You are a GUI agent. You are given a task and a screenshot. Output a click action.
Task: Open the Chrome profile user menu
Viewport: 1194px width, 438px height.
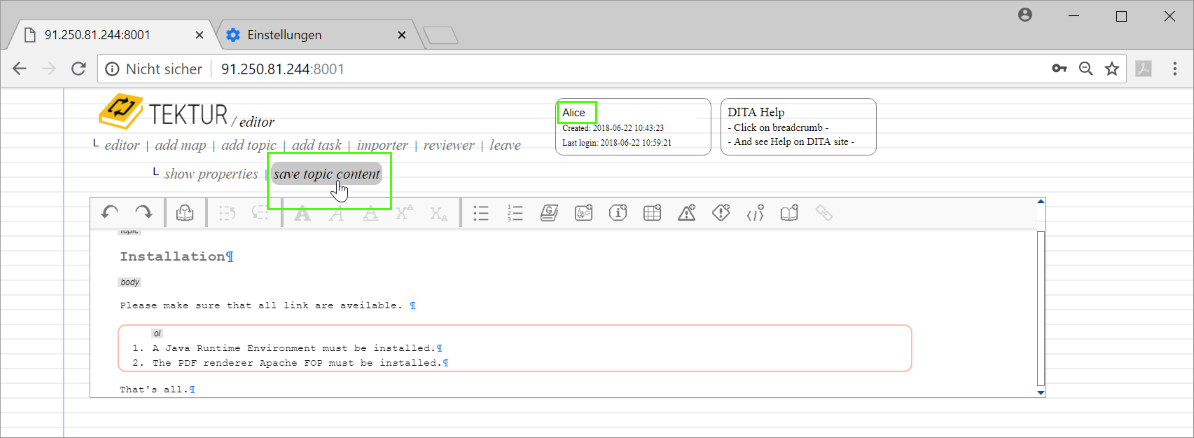(x=1024, y=16)
